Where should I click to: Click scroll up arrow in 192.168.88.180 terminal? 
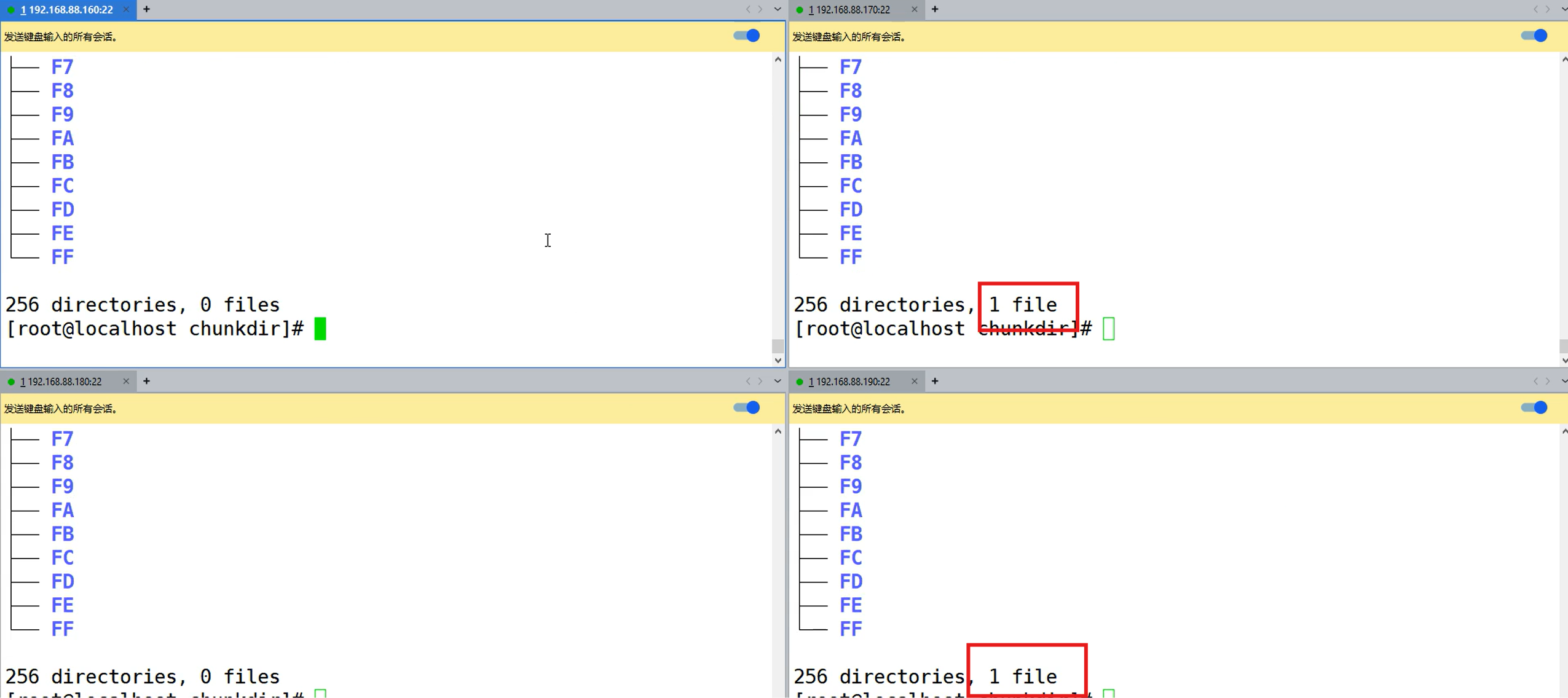tap(778, 432)
